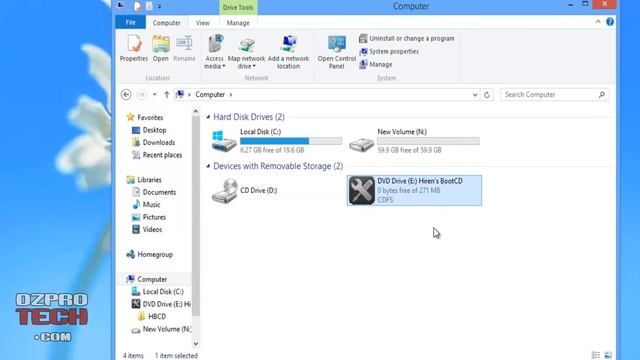640x360 pixels.
Task: Expand the address bar history dropdown
Action: 475,95
